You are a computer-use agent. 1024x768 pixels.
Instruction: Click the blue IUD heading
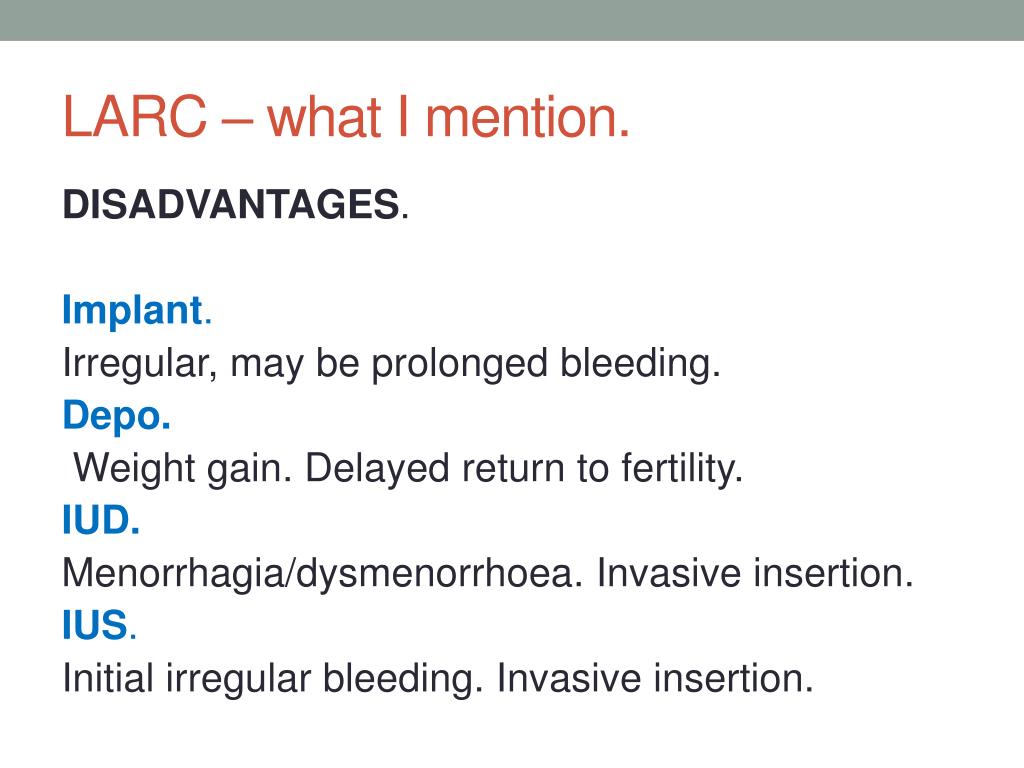tap(101, 520)
